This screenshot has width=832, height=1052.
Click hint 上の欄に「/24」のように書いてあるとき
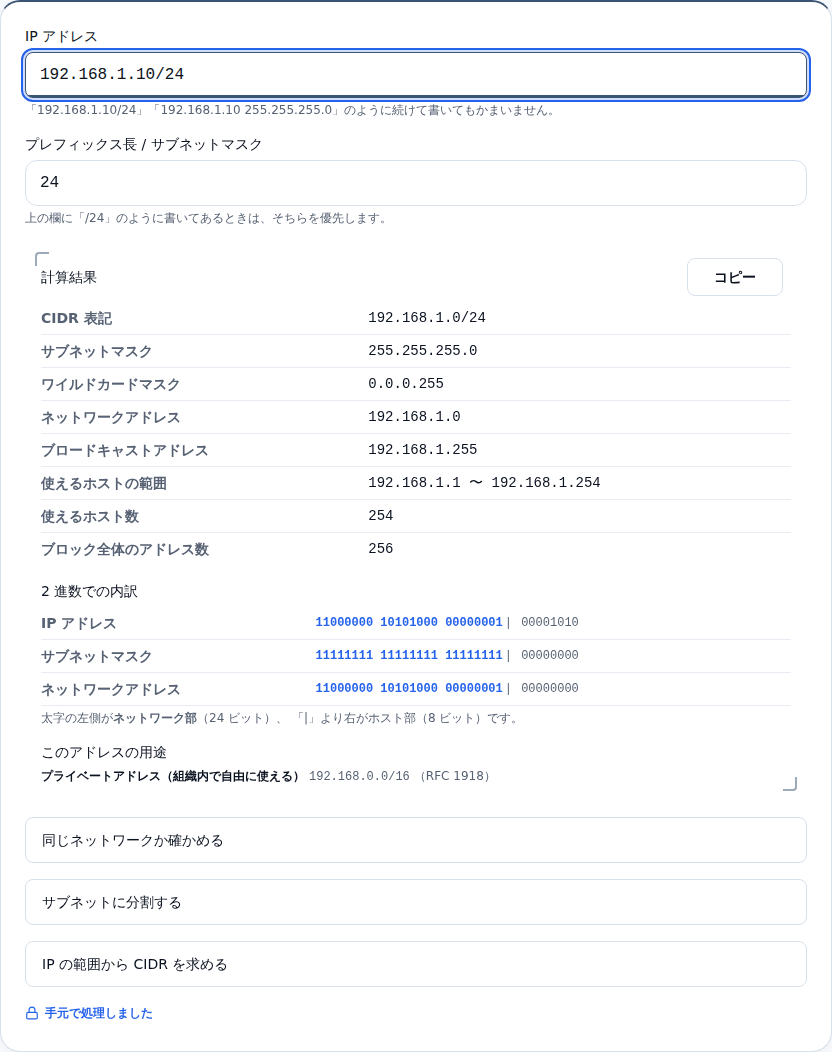(207, 218)
